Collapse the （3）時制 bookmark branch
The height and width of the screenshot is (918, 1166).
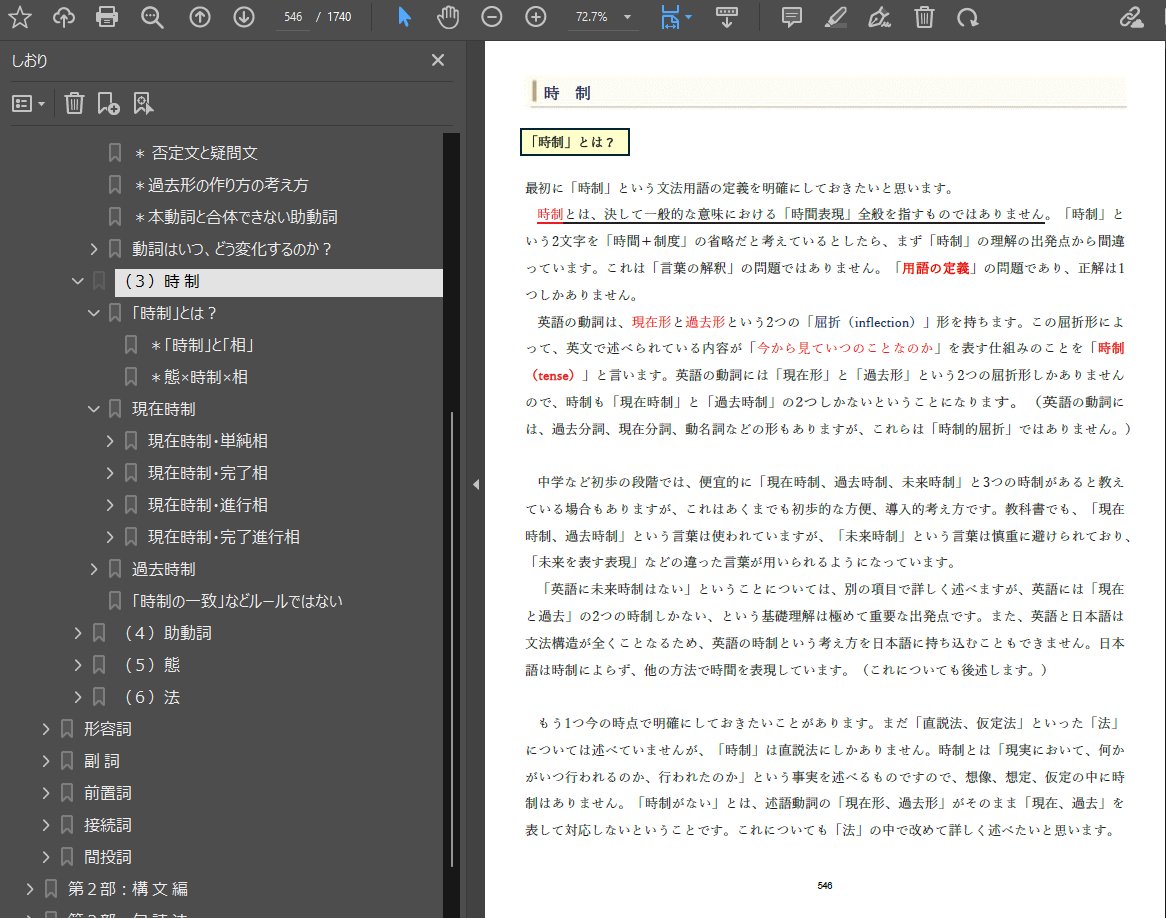(77, 281)
